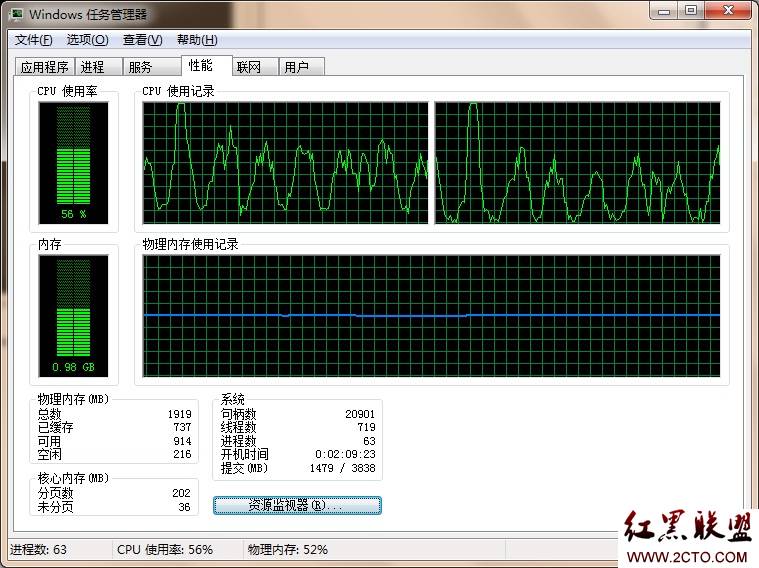Click the 系统 group label
Viewport: 759px width, 568px height.
point(233,399)
